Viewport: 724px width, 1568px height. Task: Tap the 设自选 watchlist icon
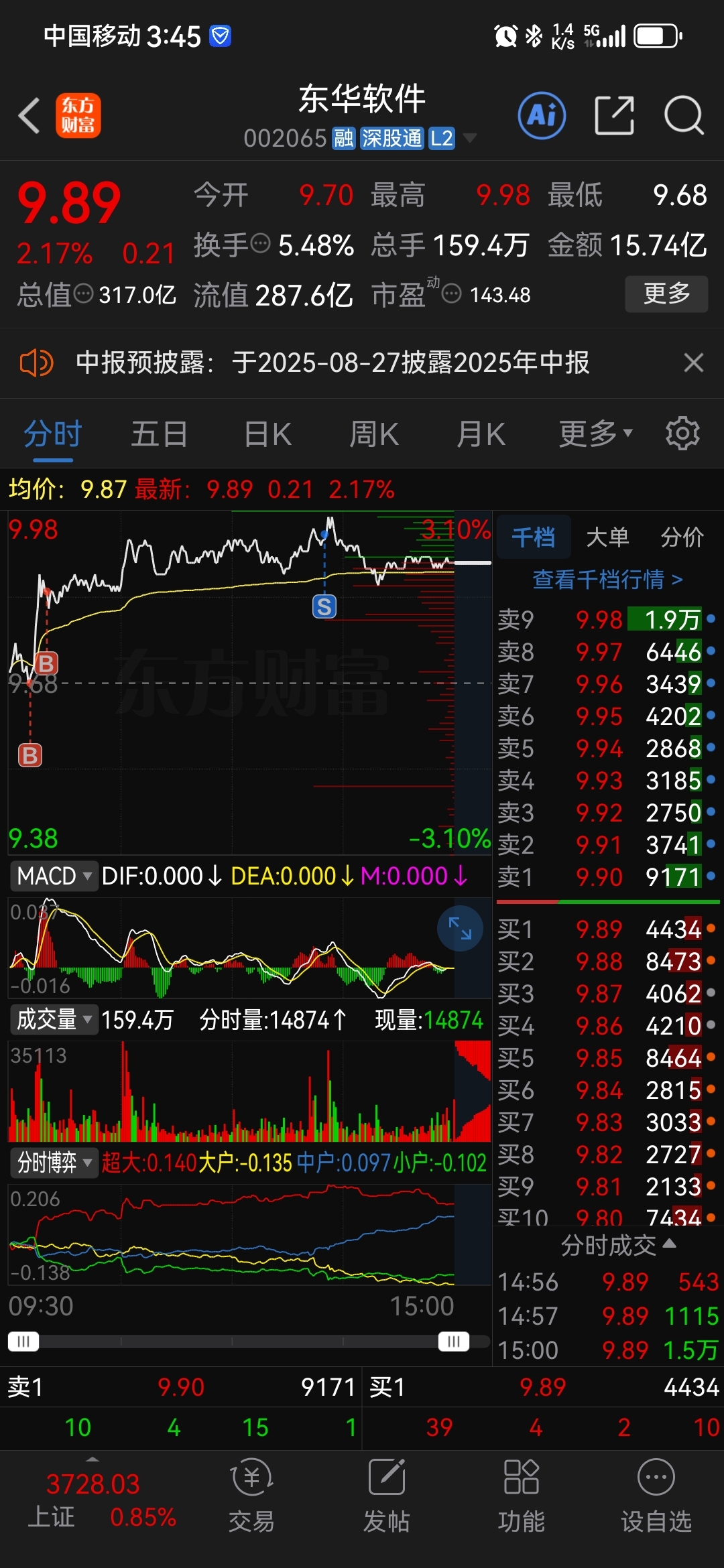[x=656, y=1496]
